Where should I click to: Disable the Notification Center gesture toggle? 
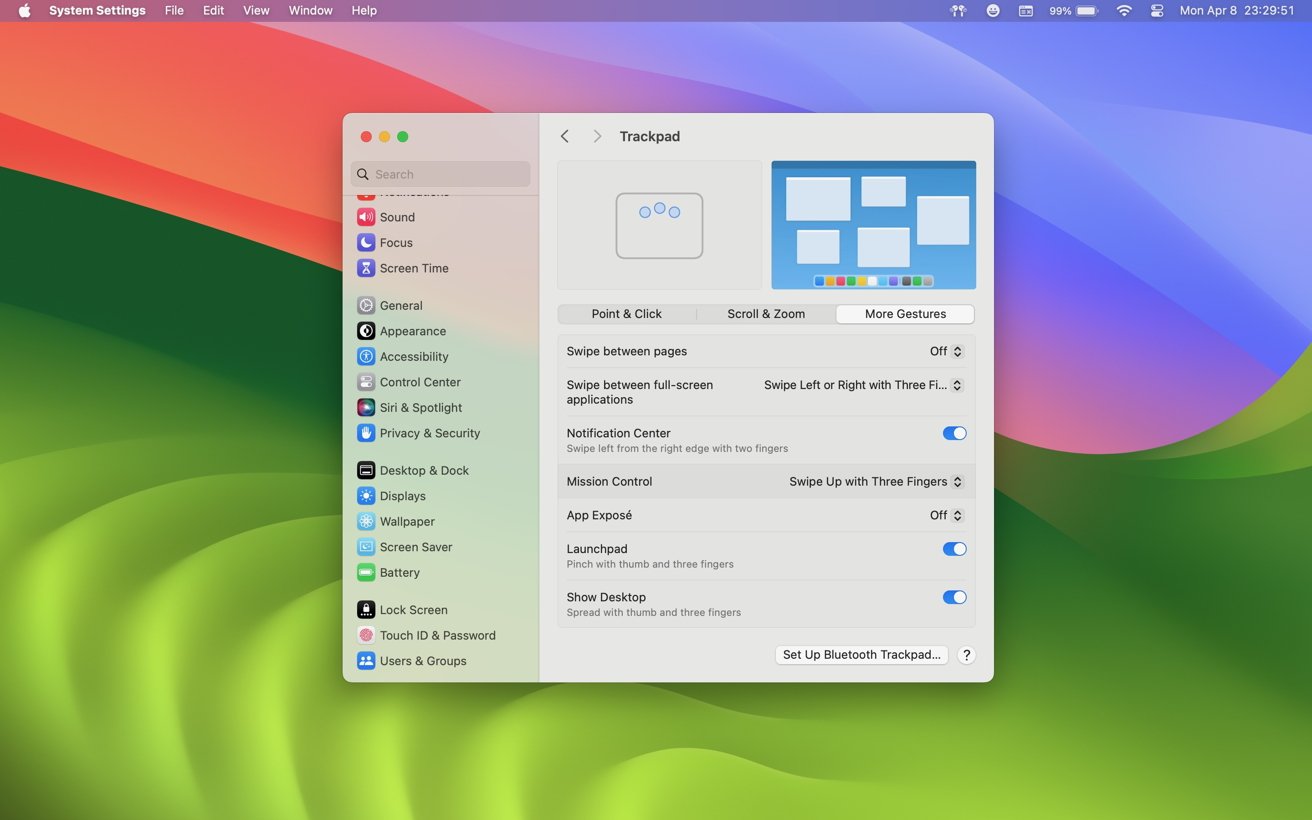[x=954, y=433]
